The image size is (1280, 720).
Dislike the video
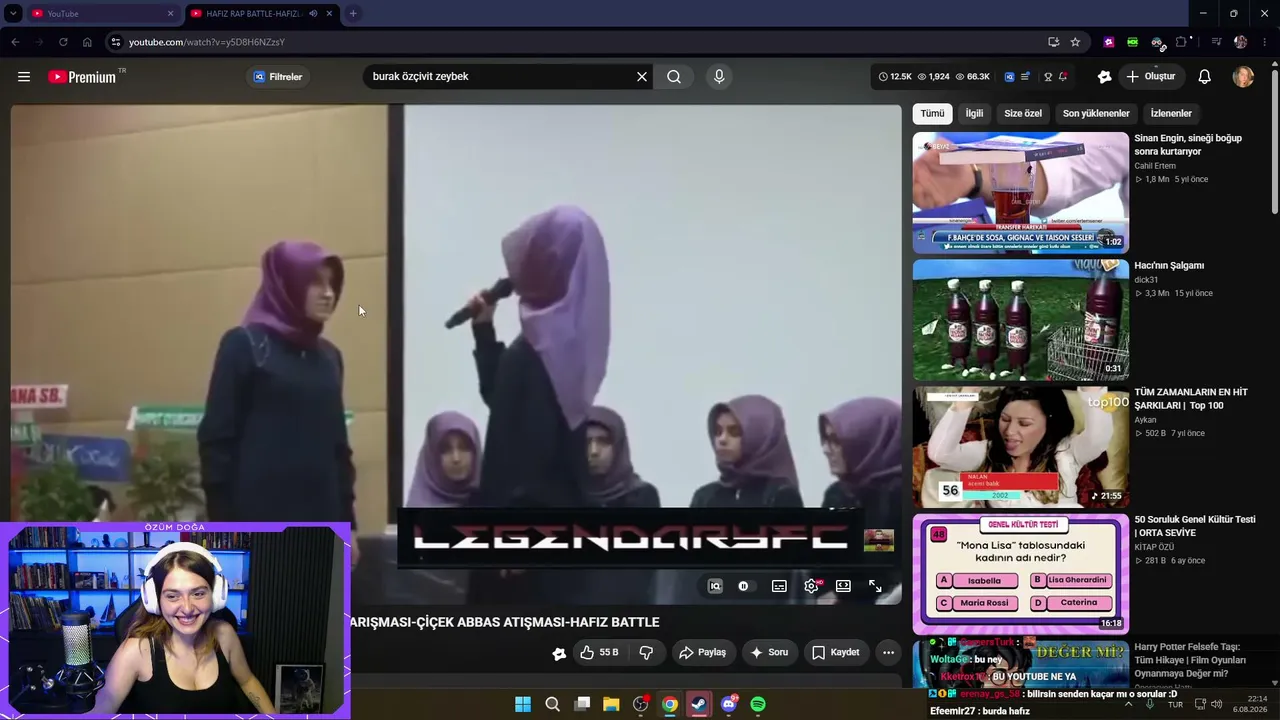[646, 653]
